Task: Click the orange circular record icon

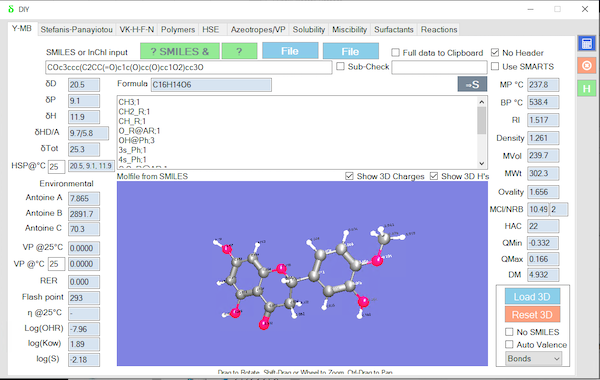Action: pos(587,66)
